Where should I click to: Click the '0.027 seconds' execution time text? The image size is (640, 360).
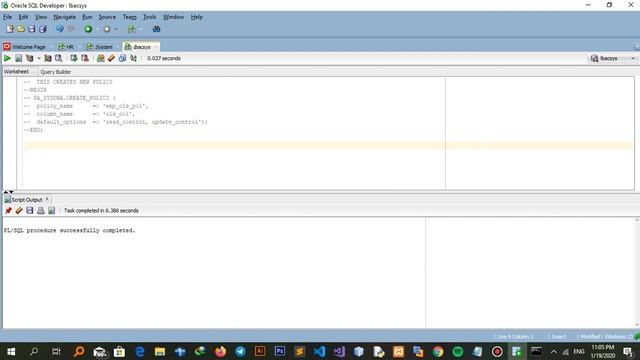(x=164, y=58)
